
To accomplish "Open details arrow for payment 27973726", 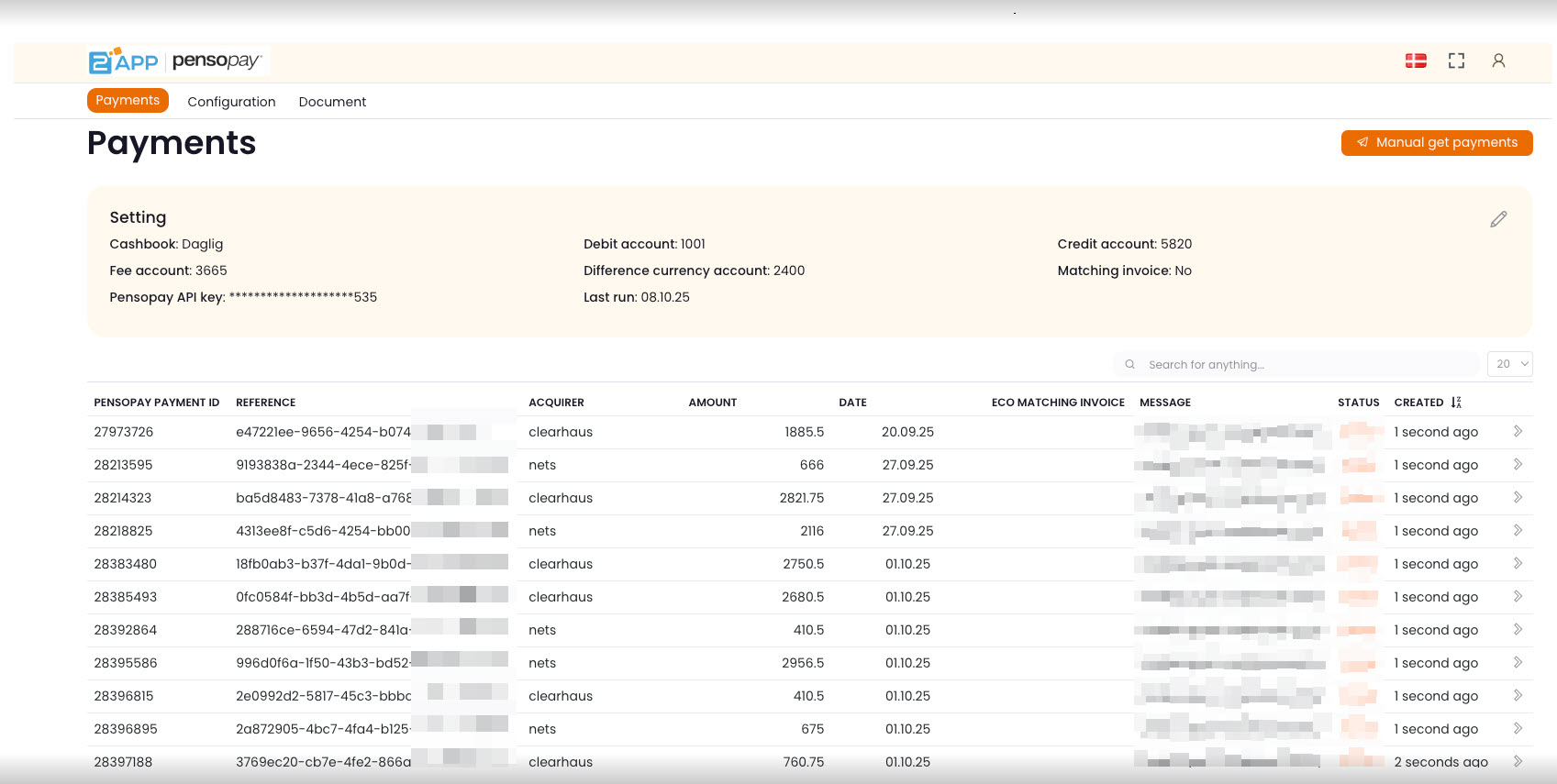I will click(x=1518, y=432).
